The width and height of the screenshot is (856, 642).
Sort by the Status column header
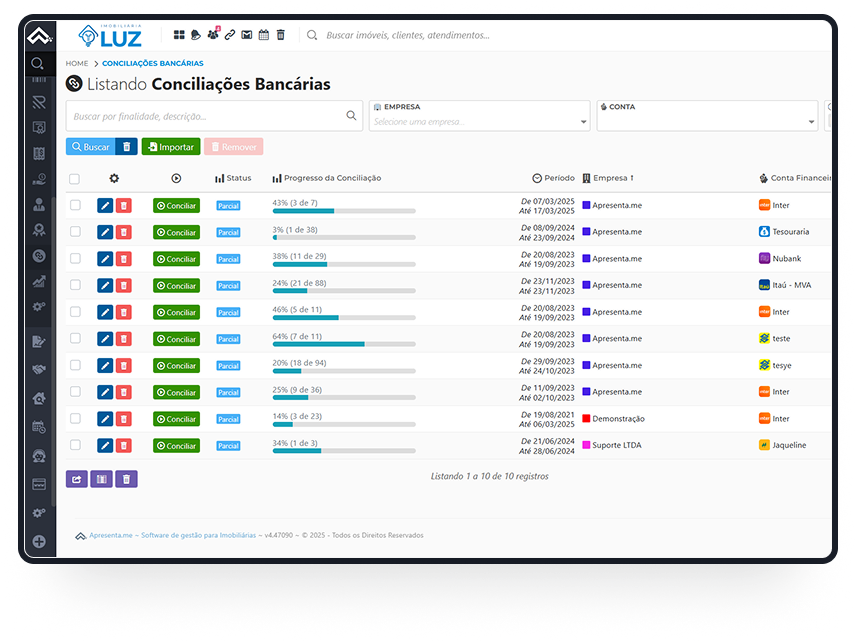[233, 178]
